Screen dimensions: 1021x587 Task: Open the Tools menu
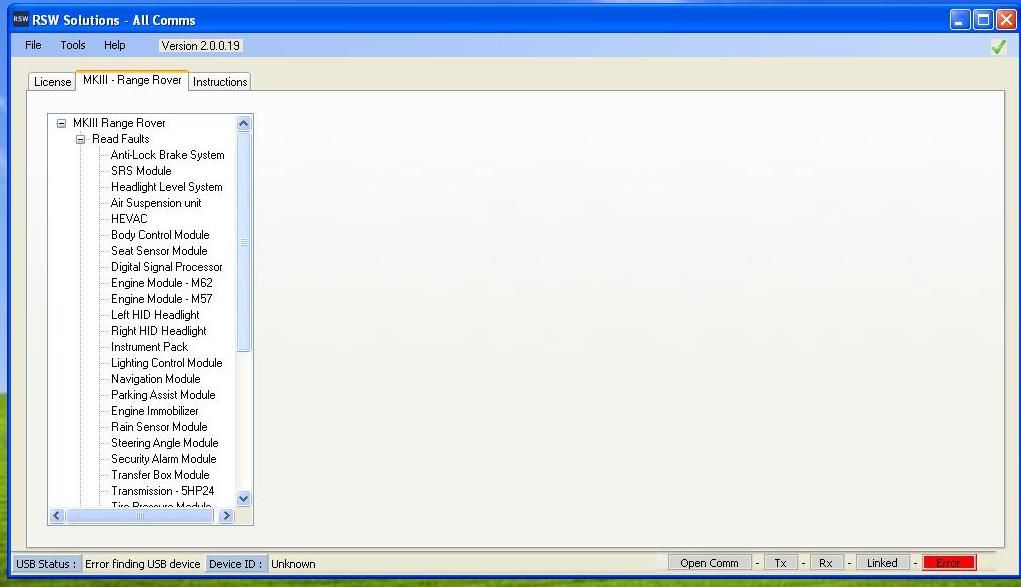tap(73, 45)
